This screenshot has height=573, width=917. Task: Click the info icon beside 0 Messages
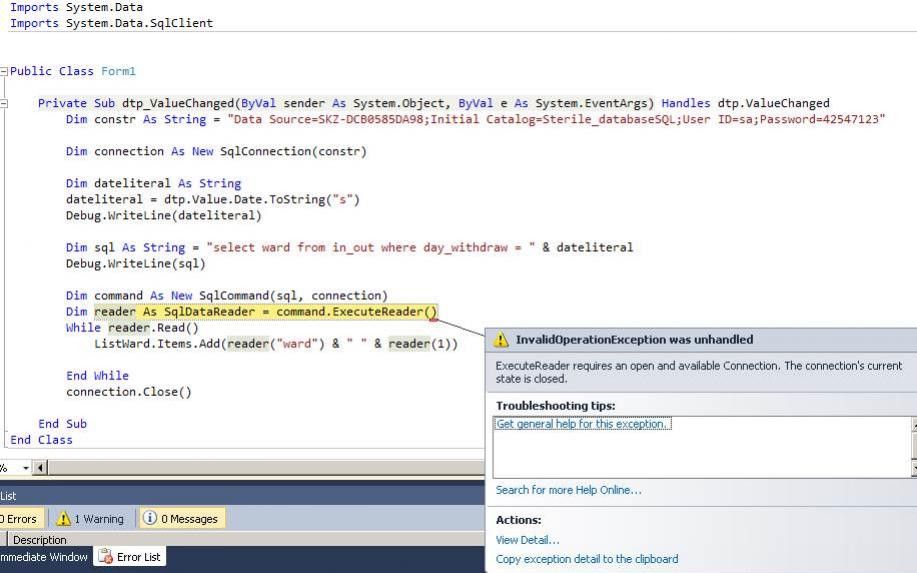tap(150, 518)
